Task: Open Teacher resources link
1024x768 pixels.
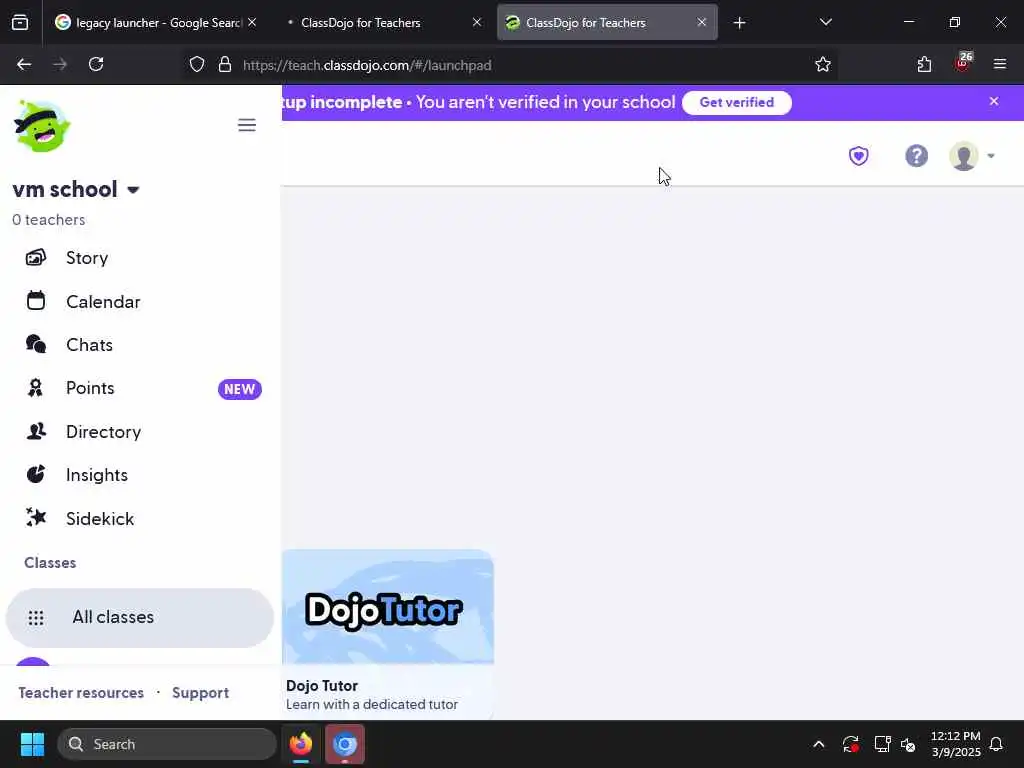Action: click(81, 692)
